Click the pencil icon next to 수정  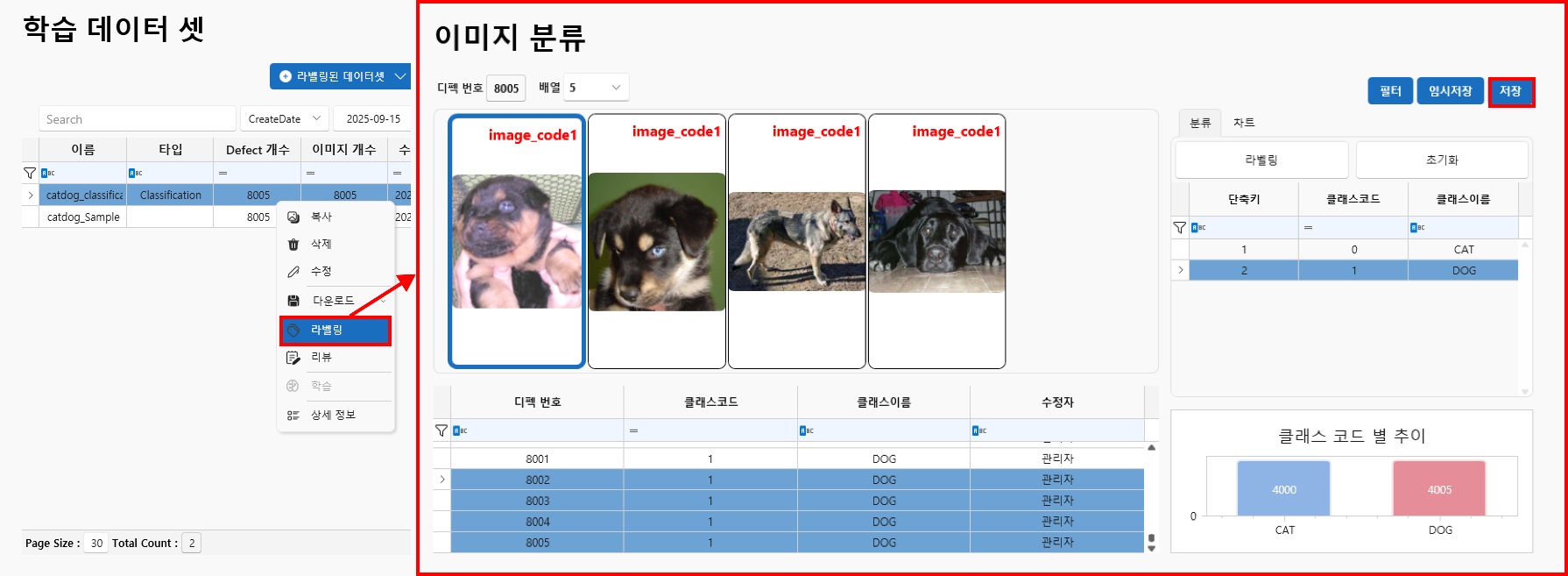pyautogui.click(x=293, y=272)
